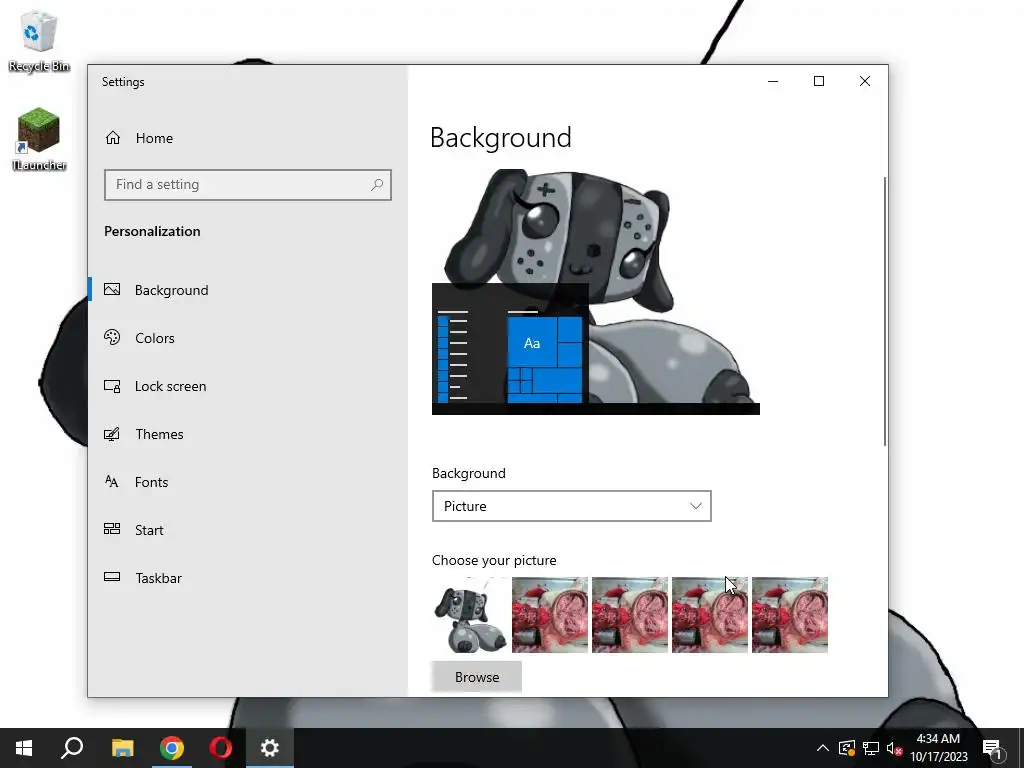Click the Find a setting search field
Screen dimensions: 1024x768
(248, 185)
